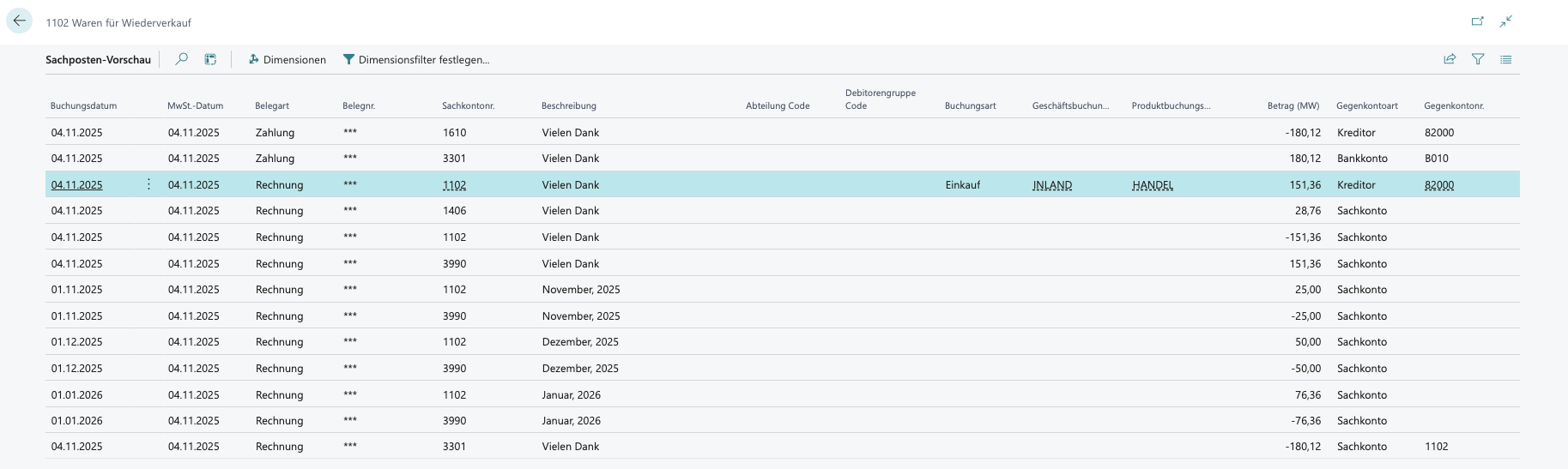Select the Januar, 2026 row with 76,36
Screen dimensions: 1568x469
pos(571,395)
